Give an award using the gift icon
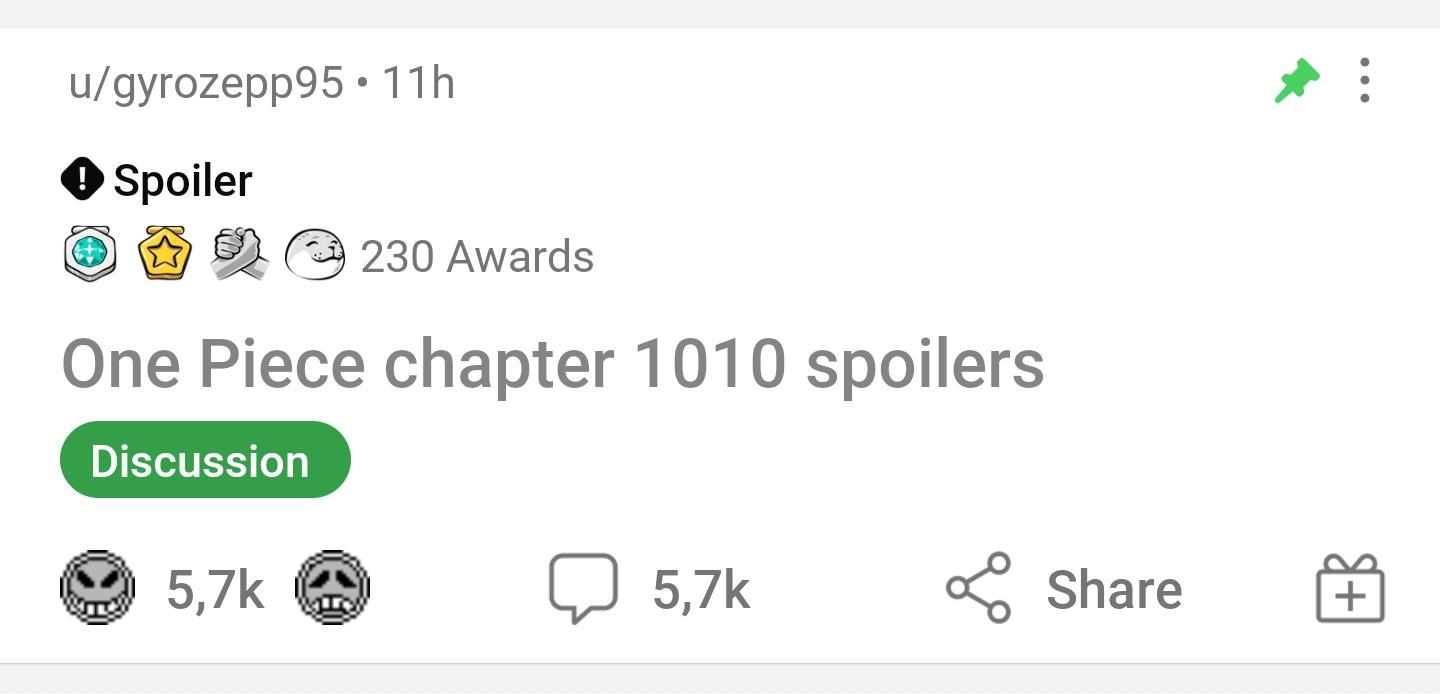 coord(1349,589)
